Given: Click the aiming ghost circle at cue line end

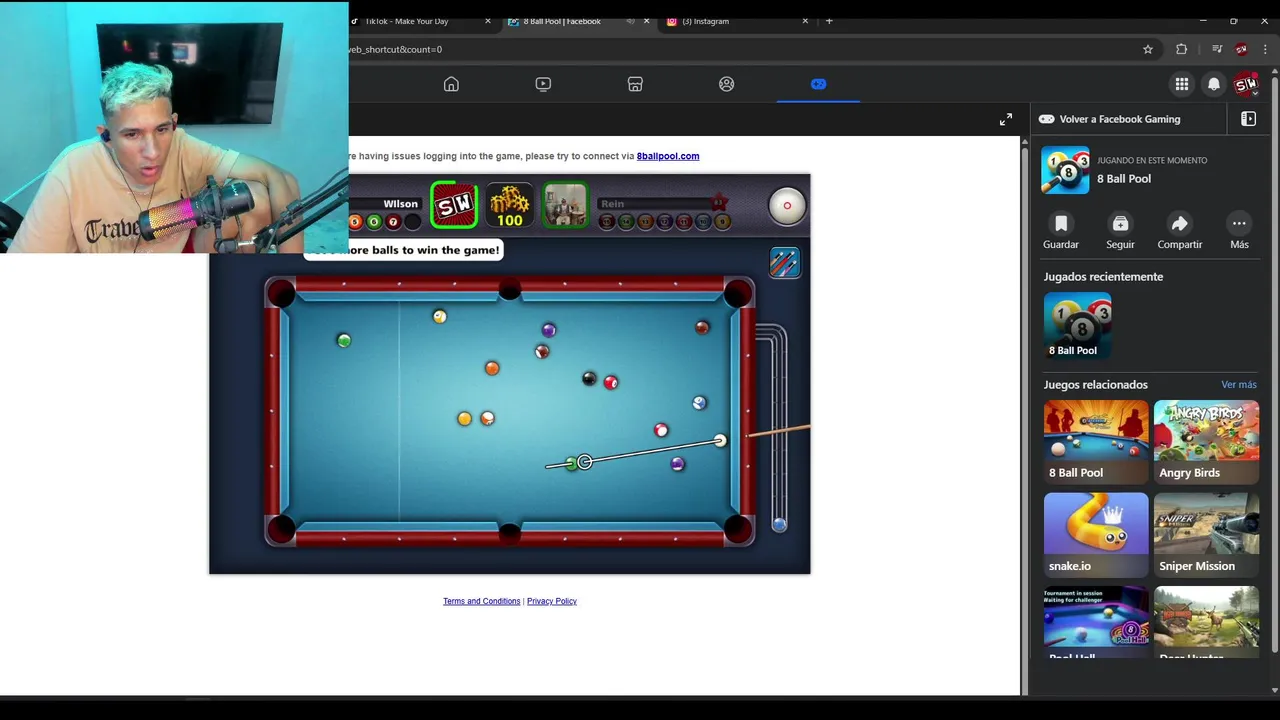Looking at the screenshot, I should [585, 461].
